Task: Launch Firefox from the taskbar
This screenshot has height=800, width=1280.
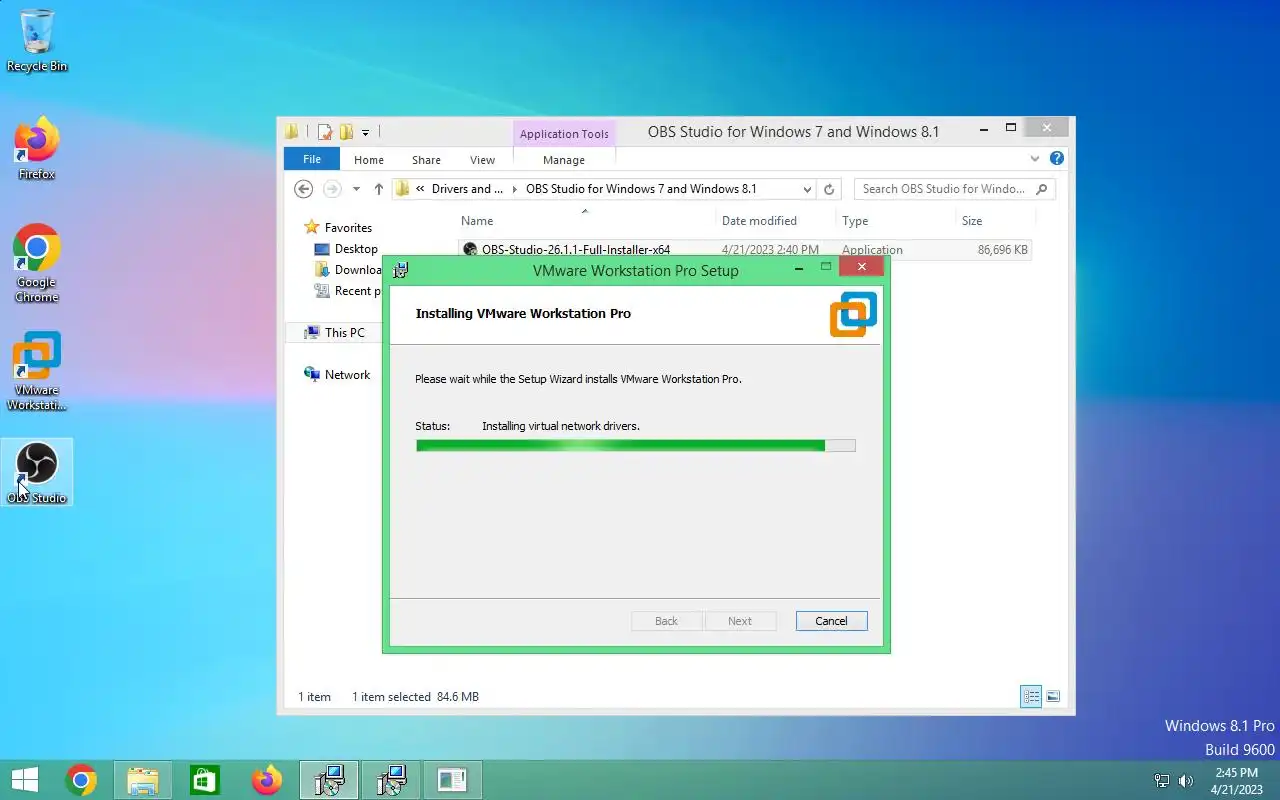Action: click(267, 780)
